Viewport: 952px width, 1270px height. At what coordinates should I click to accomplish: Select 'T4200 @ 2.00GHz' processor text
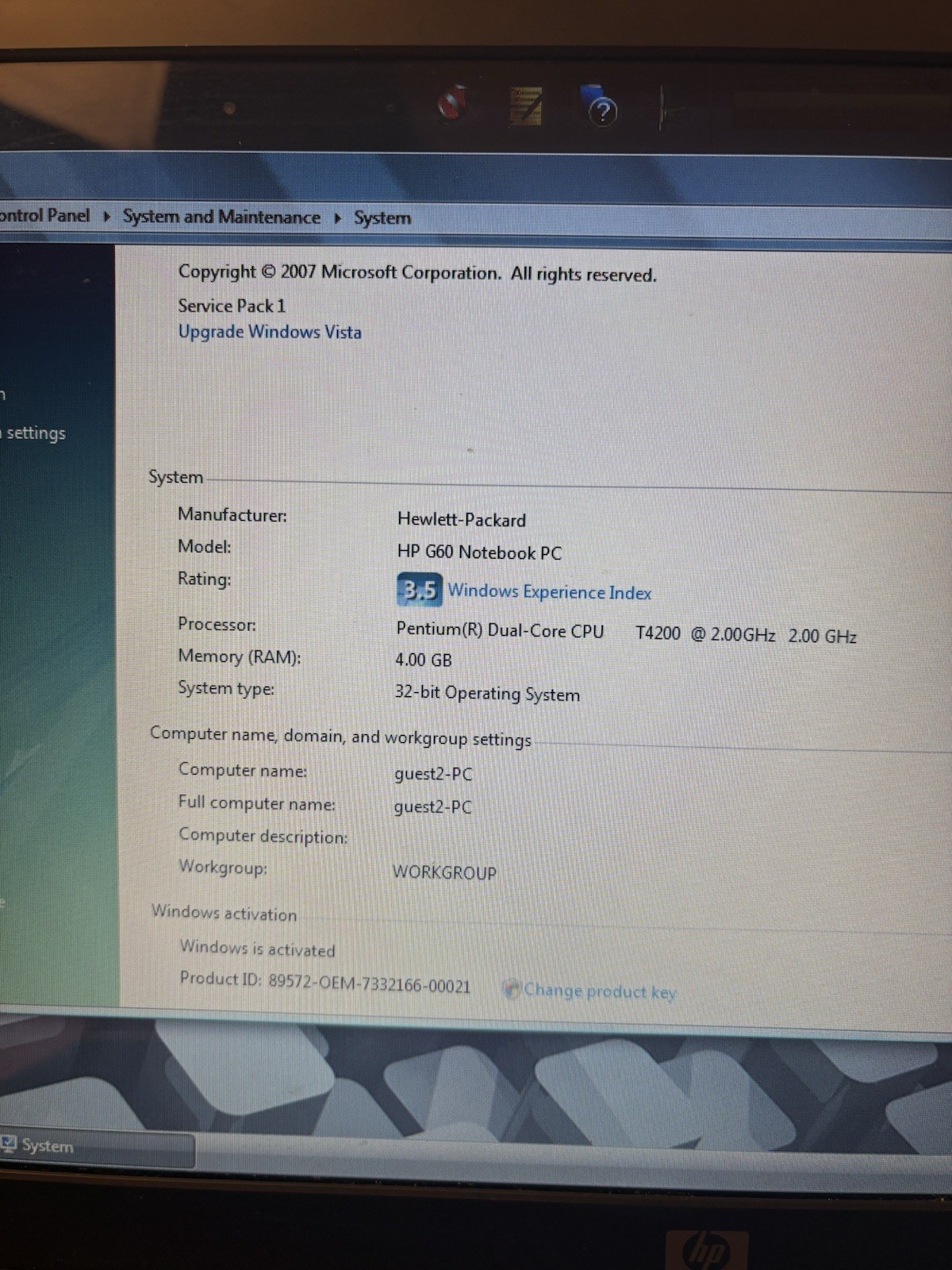(x=705, y=634)
